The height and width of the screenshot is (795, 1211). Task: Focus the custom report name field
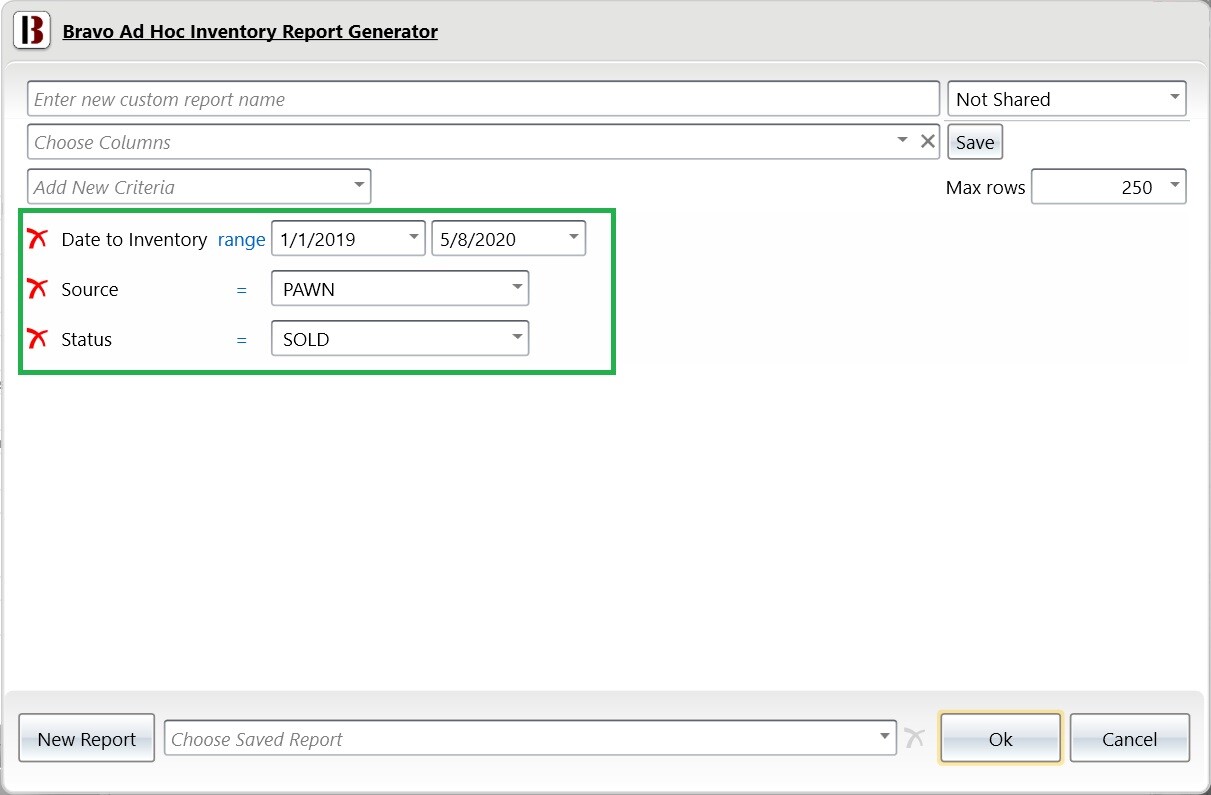click(x=483, y=99)
